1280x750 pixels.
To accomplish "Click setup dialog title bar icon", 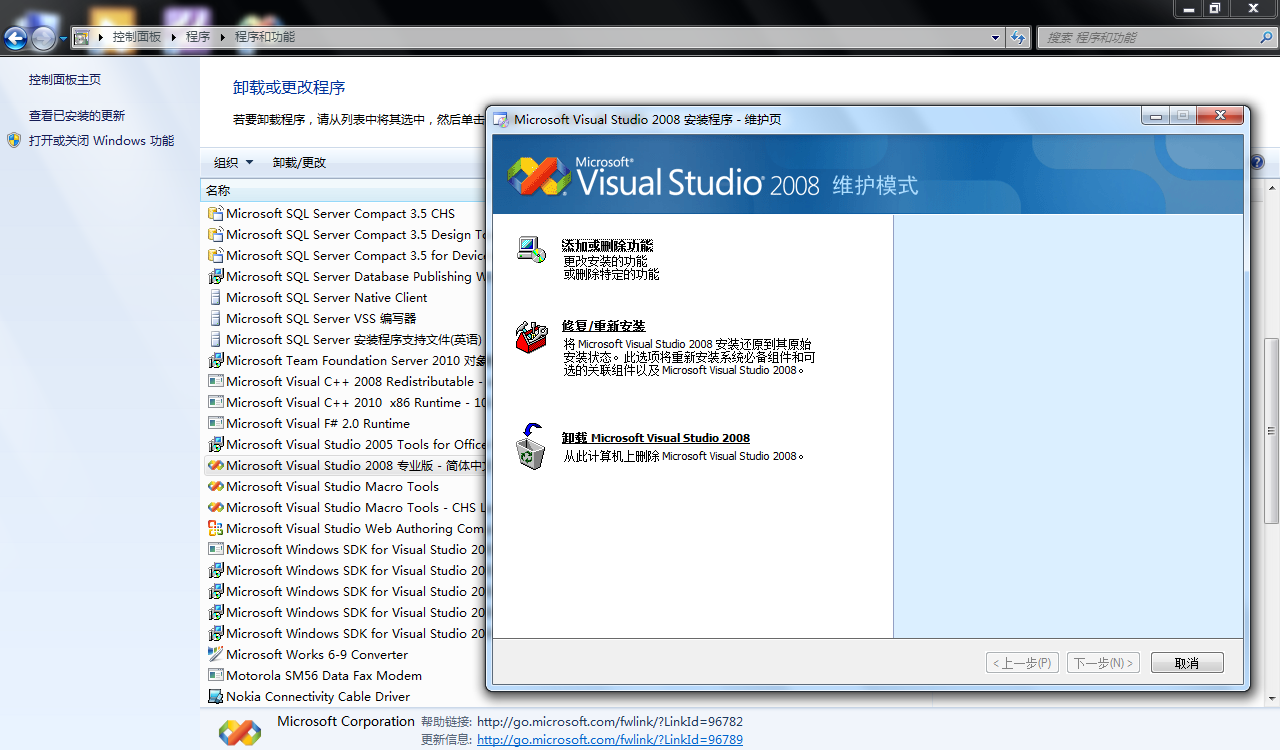I will [x=501, y=119].
